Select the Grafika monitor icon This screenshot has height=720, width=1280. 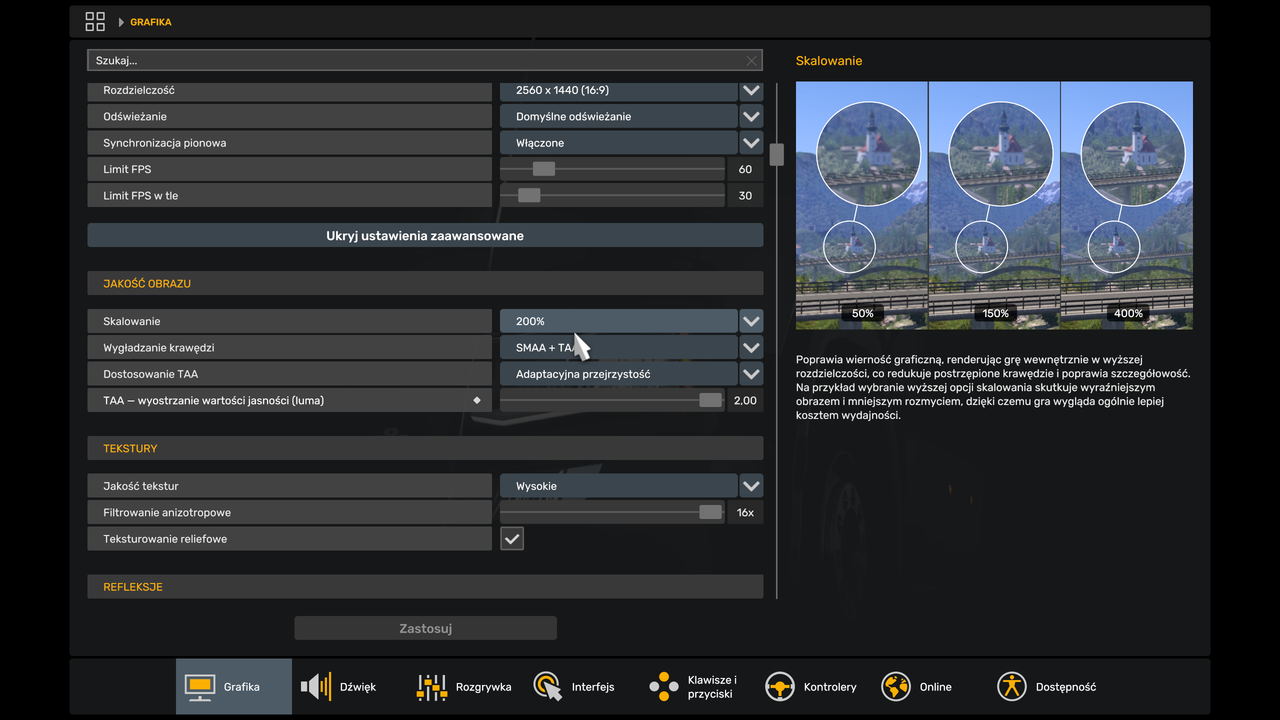[198, 686]
